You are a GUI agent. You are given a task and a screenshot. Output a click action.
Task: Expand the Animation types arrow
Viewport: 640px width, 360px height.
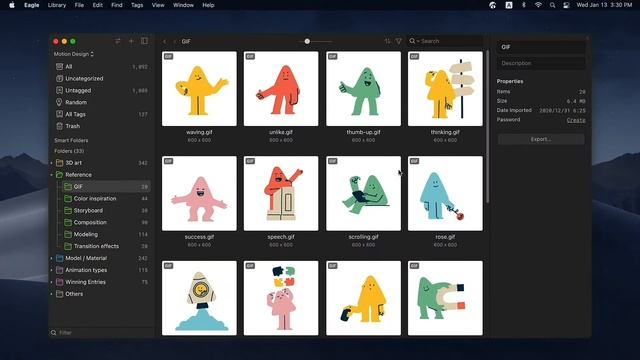click(51, 270)
